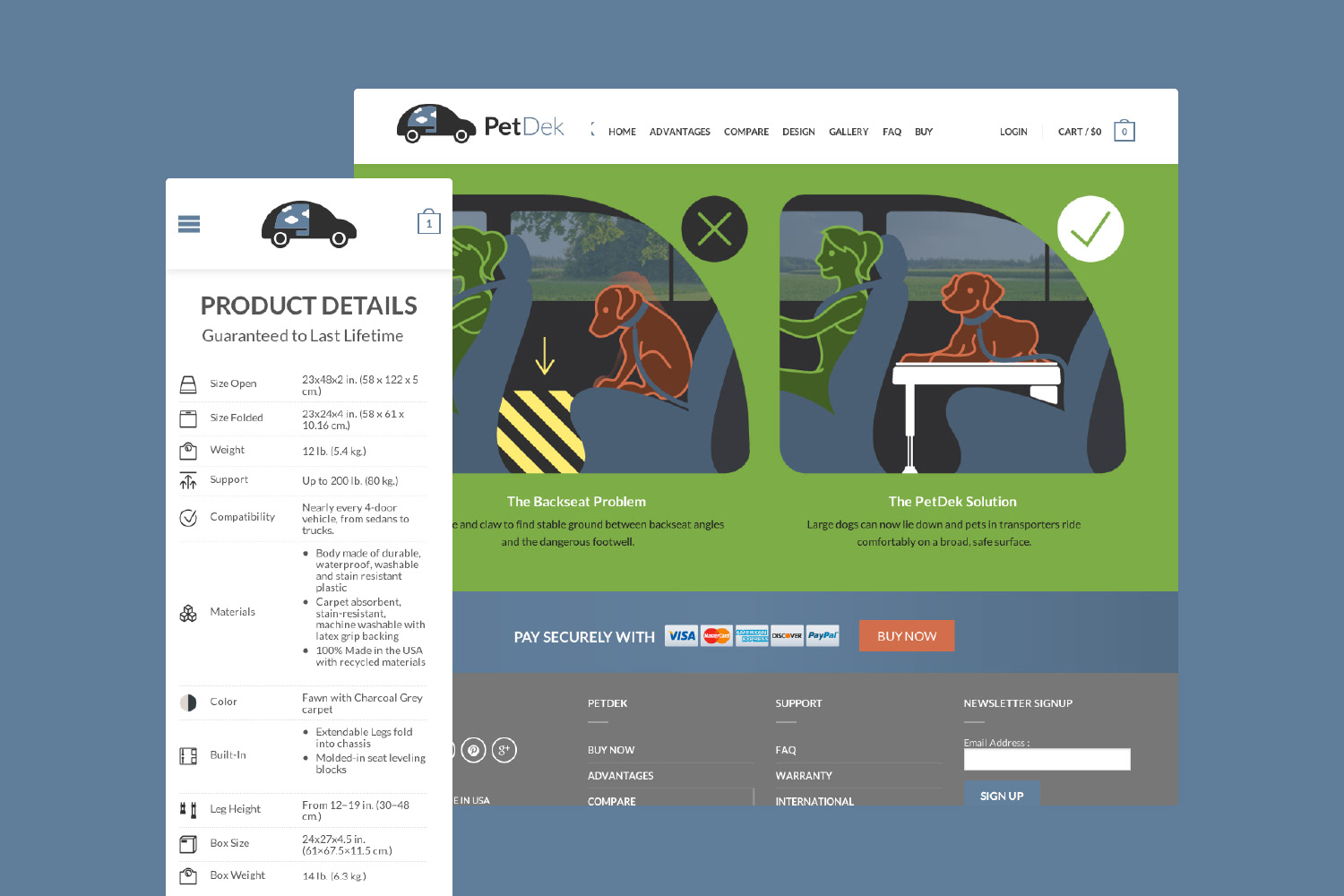Image resolution: width=1344 pixels, height=896 pixels.
Task: Click the Google Plus social icon
Action: point(504,750)
